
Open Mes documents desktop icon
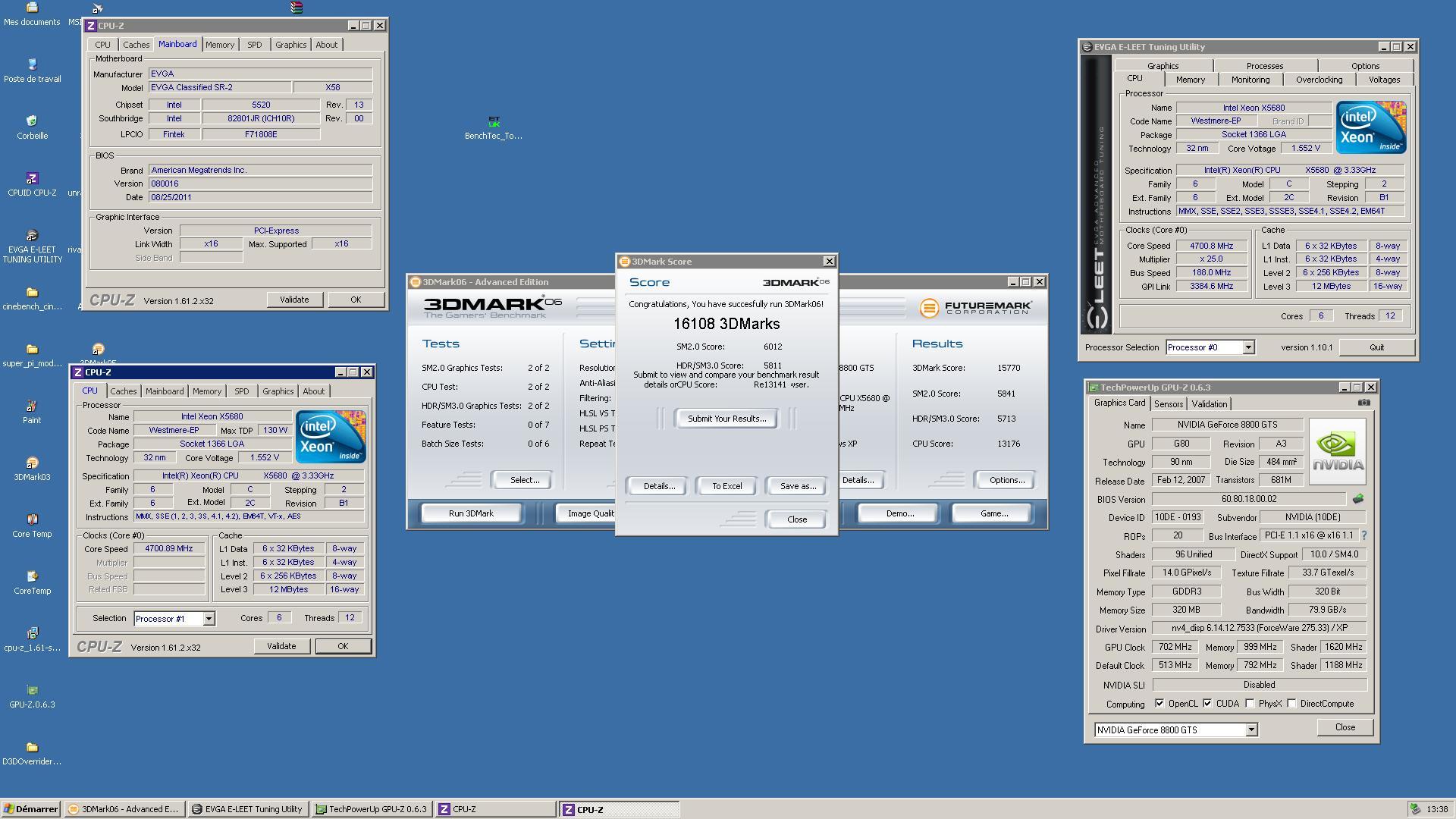(32, 14)
